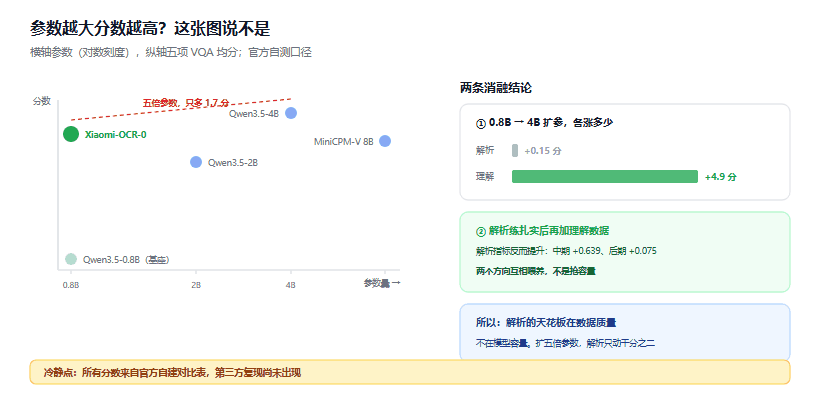This screenshot has height=396, width=820.
Task: Click the 理解 row label
Action: pos(485,176)
